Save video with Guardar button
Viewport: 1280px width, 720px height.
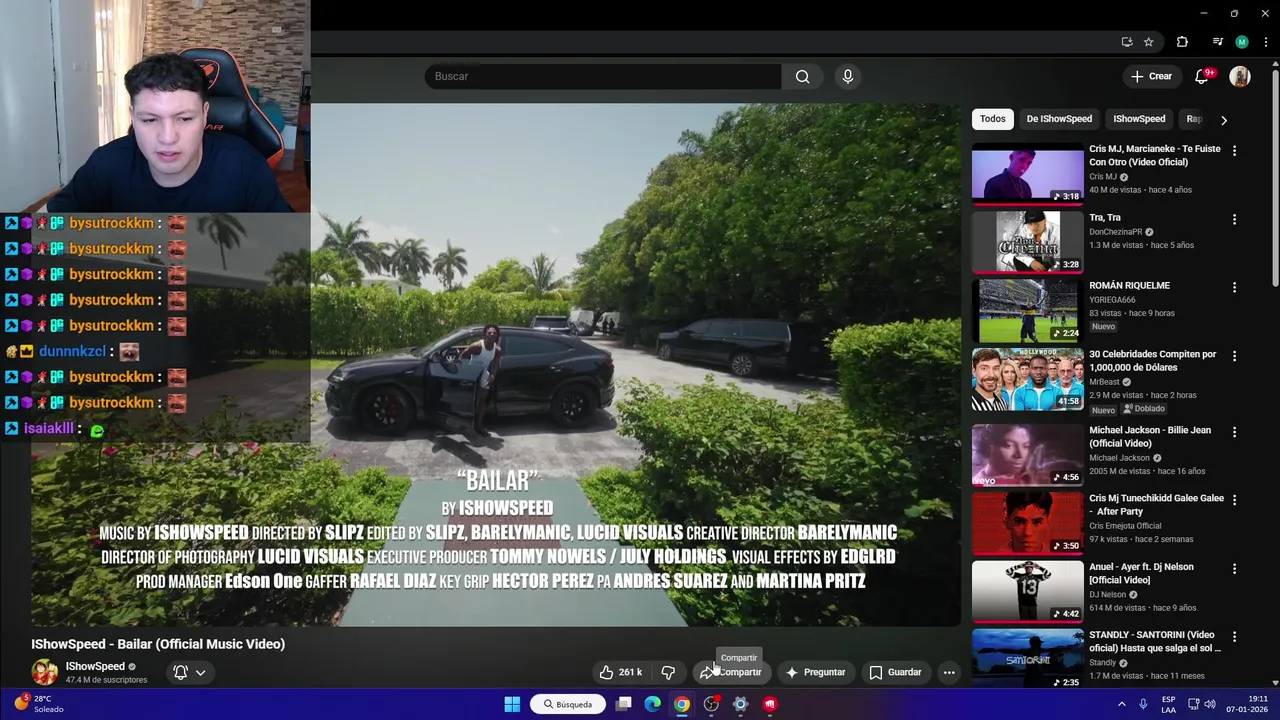895,672
